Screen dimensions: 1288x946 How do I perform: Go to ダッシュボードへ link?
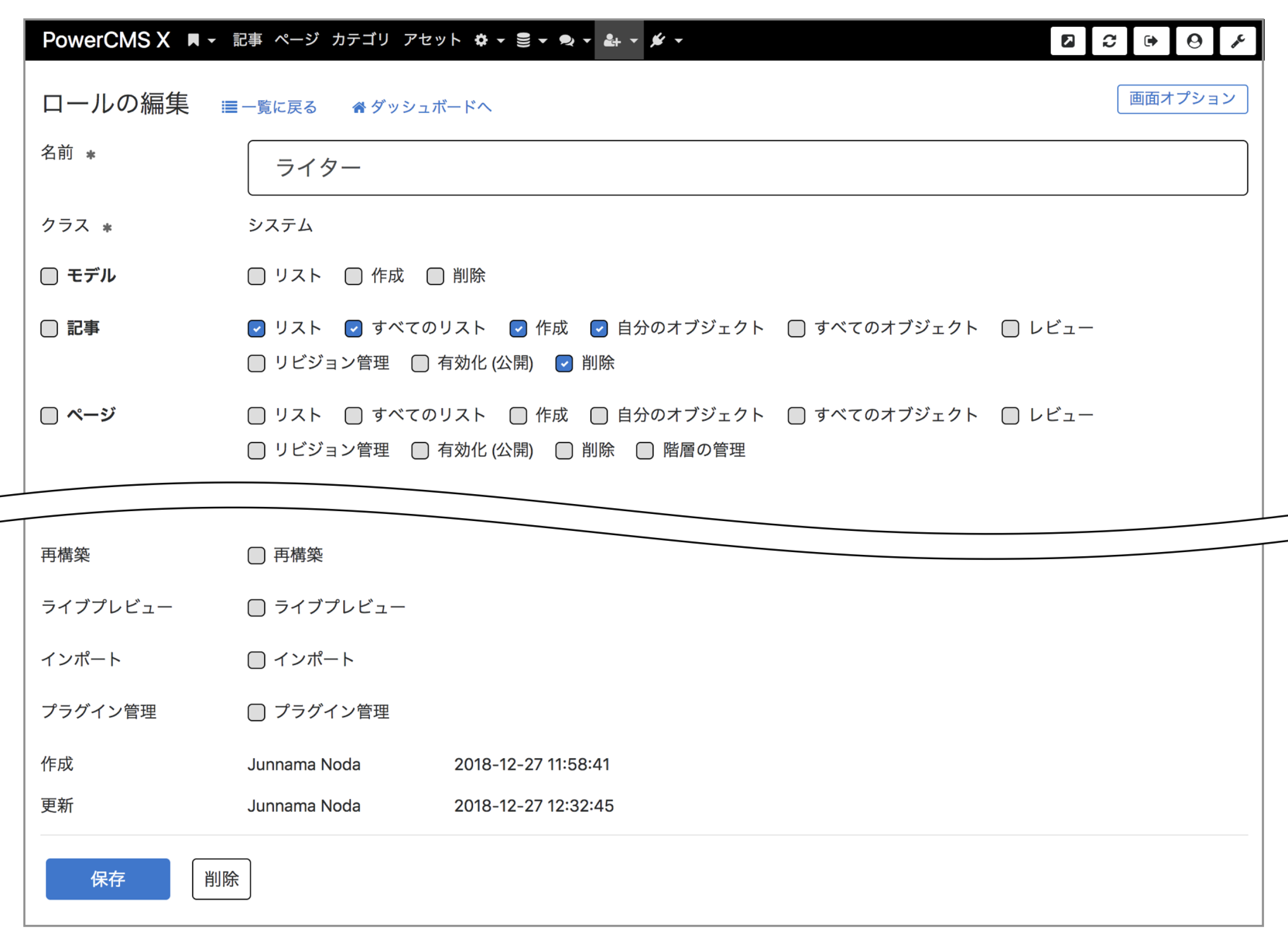431,107
